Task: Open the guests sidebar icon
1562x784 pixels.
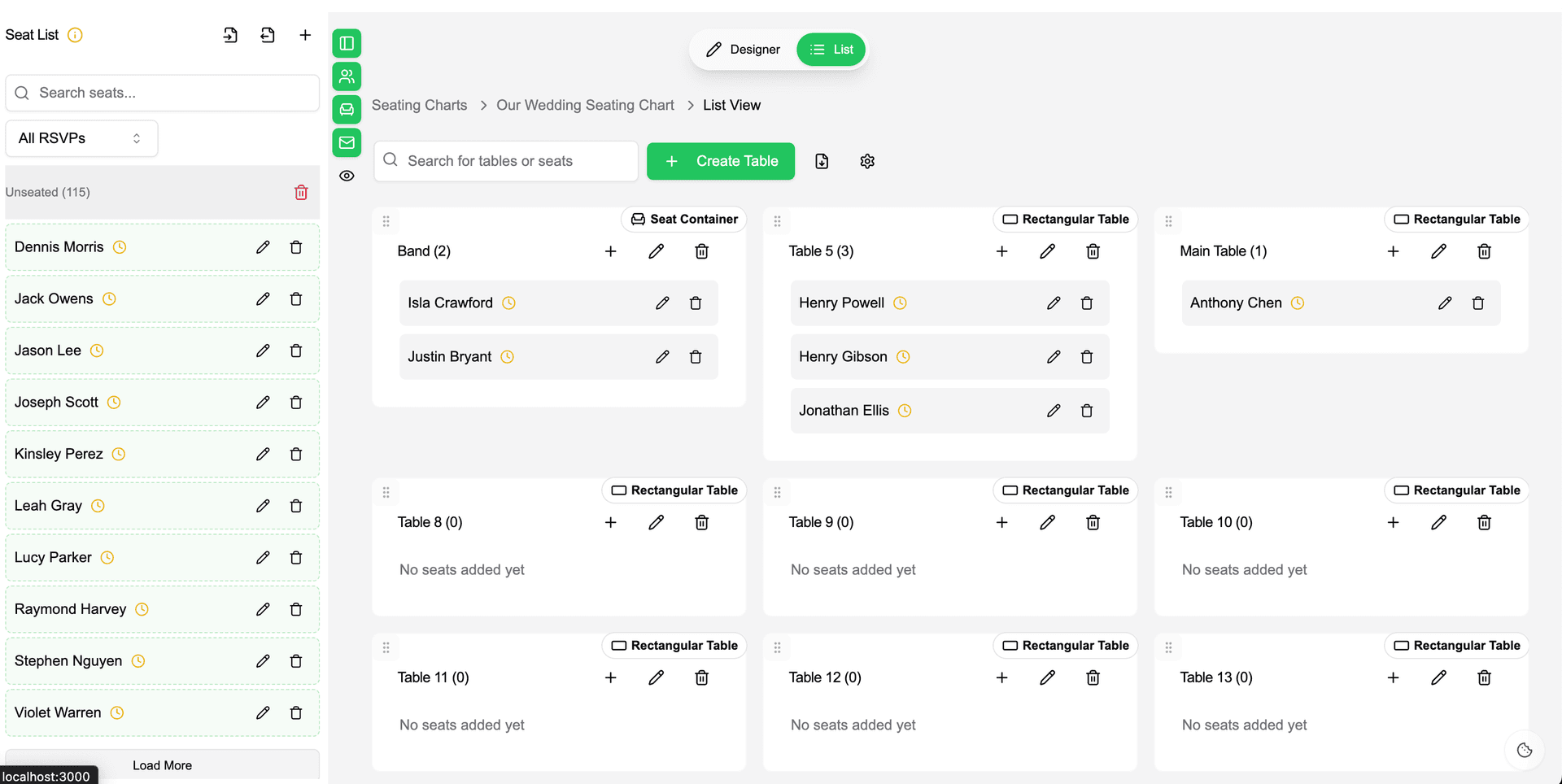Action: [347, 76]
